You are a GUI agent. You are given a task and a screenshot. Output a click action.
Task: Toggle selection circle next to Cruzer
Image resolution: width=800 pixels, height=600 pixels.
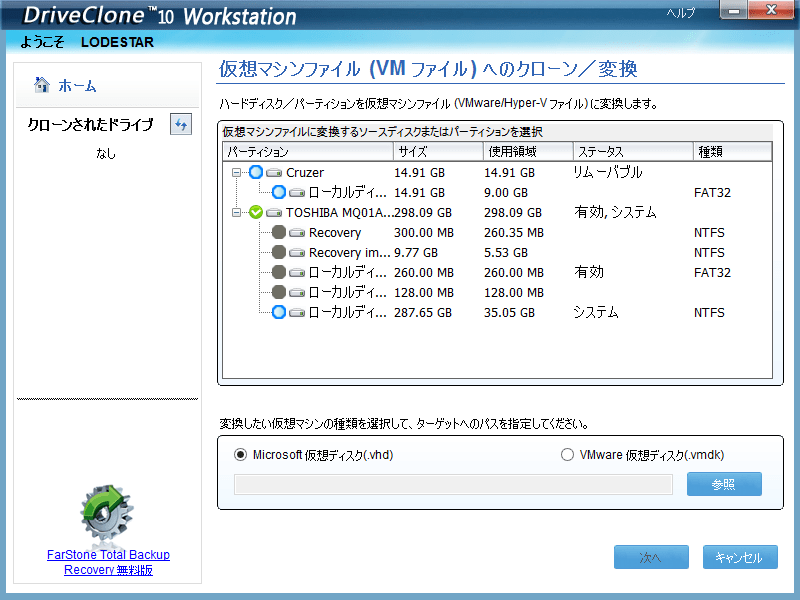point(256,172)
